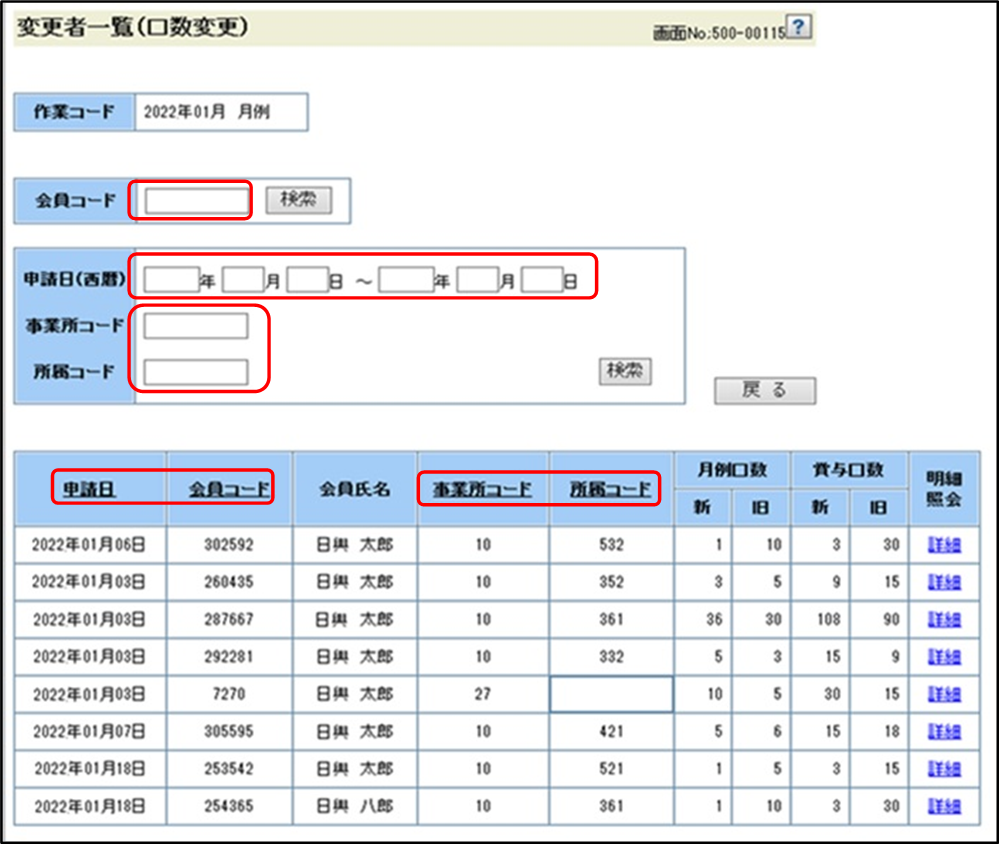Viewport: 1000px width, 845px height.
Task: Sort by 所属コード column header
Action: [x=611, y=489]
